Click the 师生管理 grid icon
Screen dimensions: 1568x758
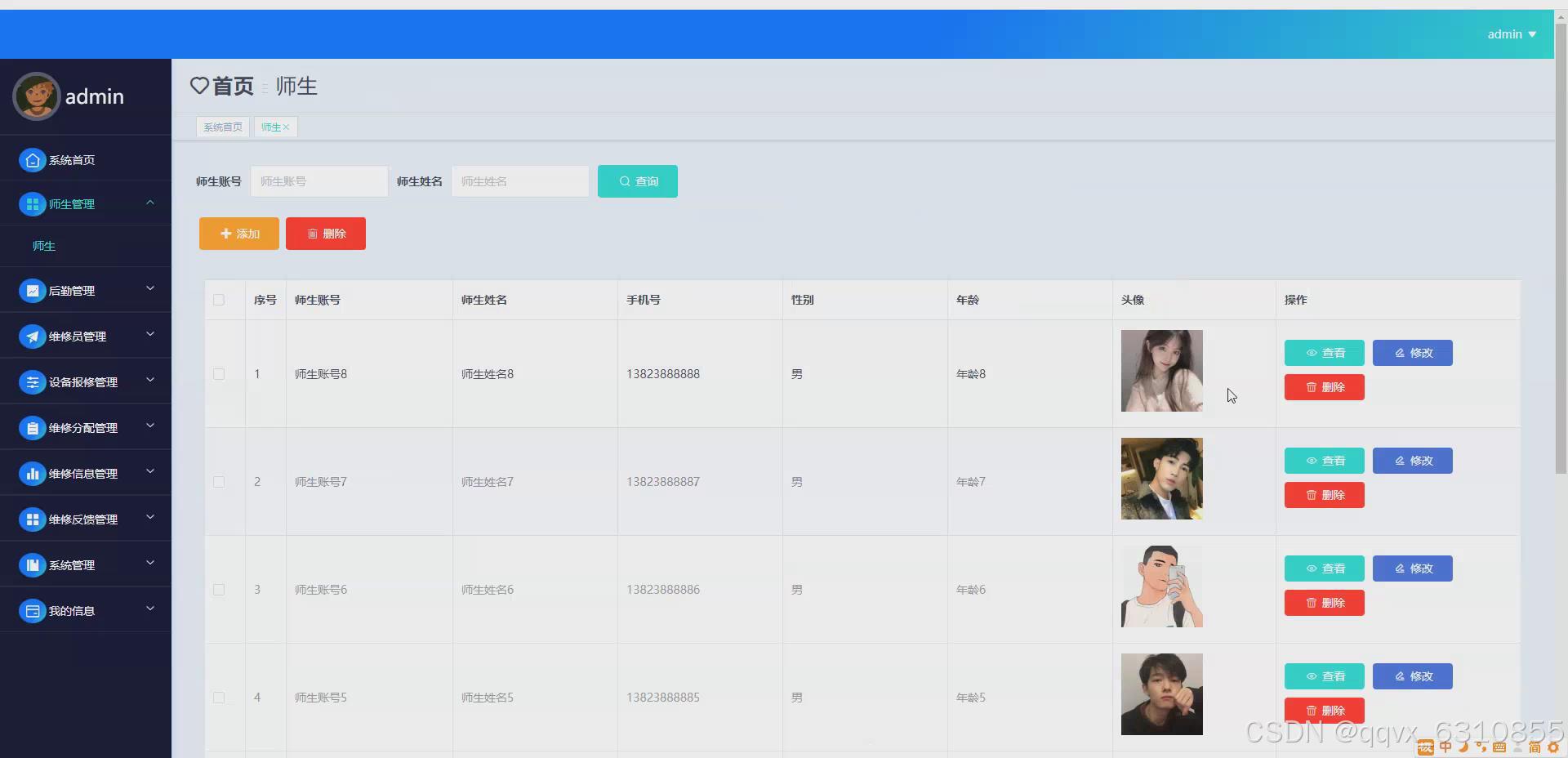(32, 204)
